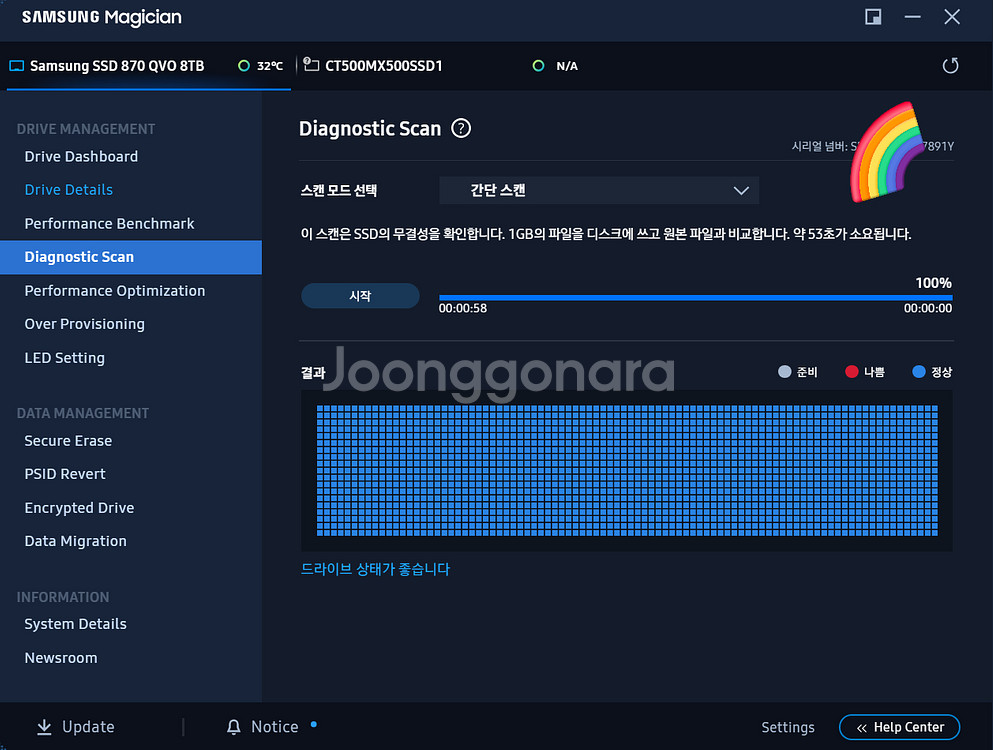Click the Samsung Magician title logo
The width and height of the screenshot is (993, 750).
(101, 17)
